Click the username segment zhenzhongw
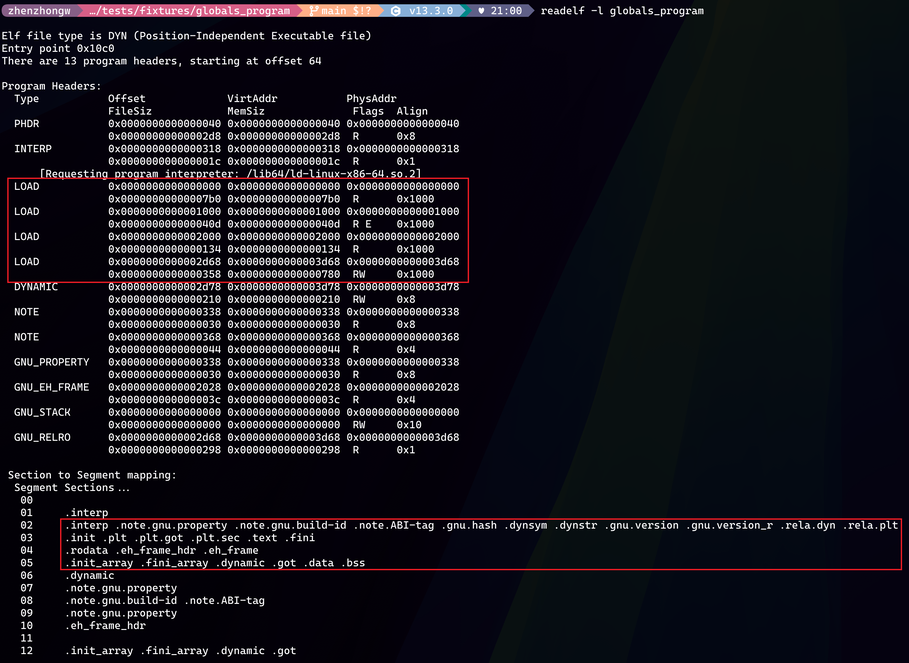 (x=37, y=11)
